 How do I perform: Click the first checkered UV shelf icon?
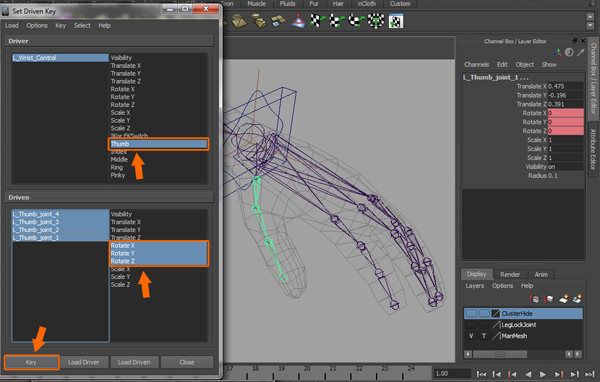(x=318, y=21)
